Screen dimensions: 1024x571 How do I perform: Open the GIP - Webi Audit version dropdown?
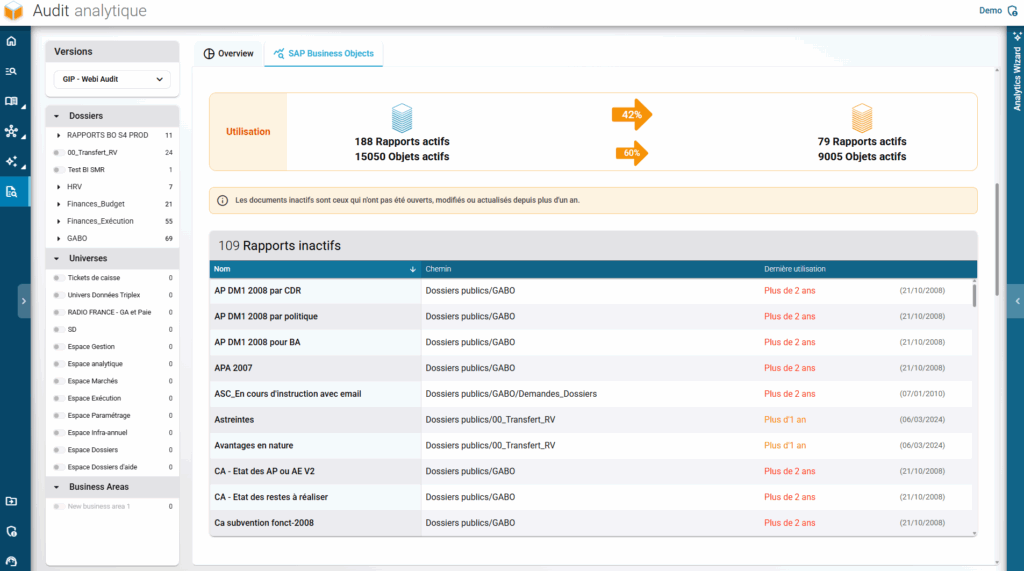tap(112, 79)
